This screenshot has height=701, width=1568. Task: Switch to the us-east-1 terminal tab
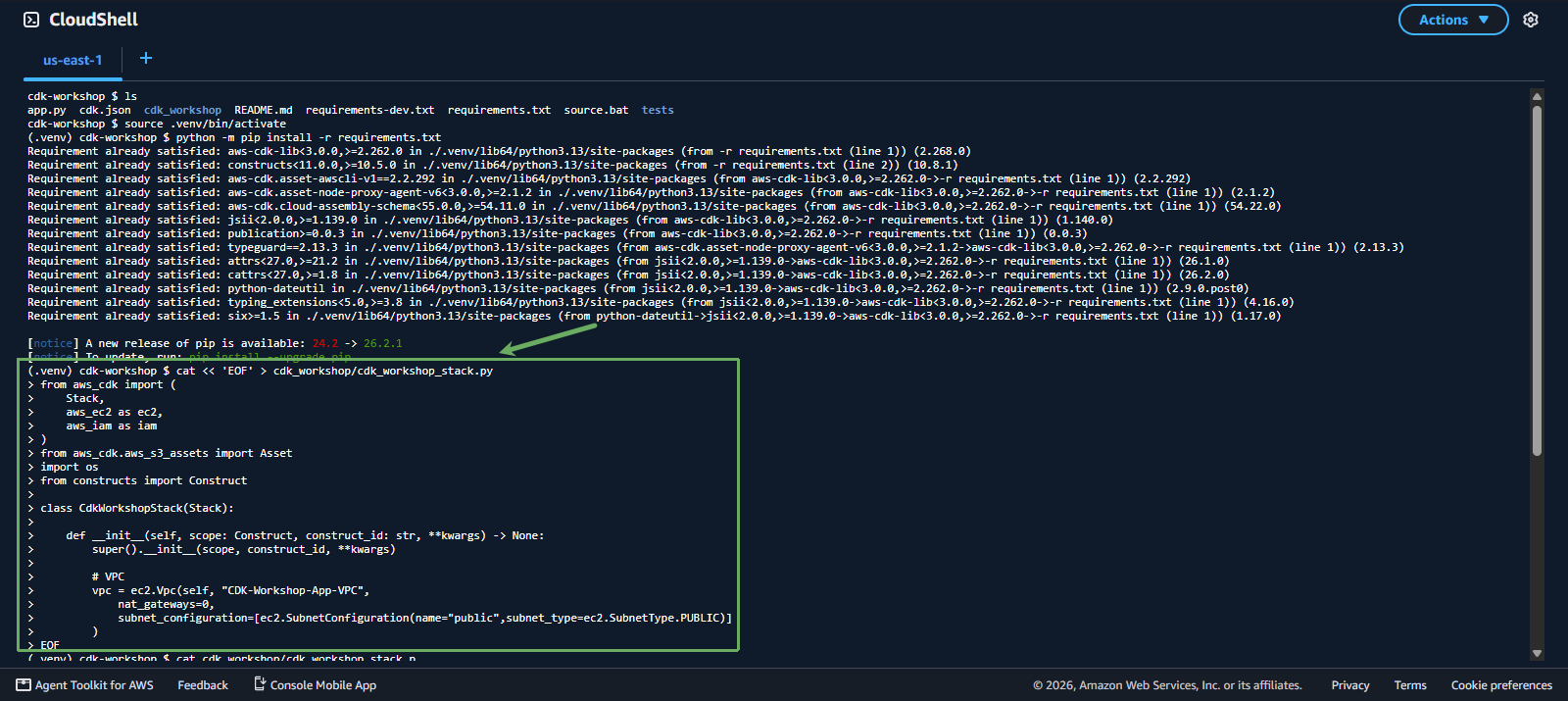point(73,61)
